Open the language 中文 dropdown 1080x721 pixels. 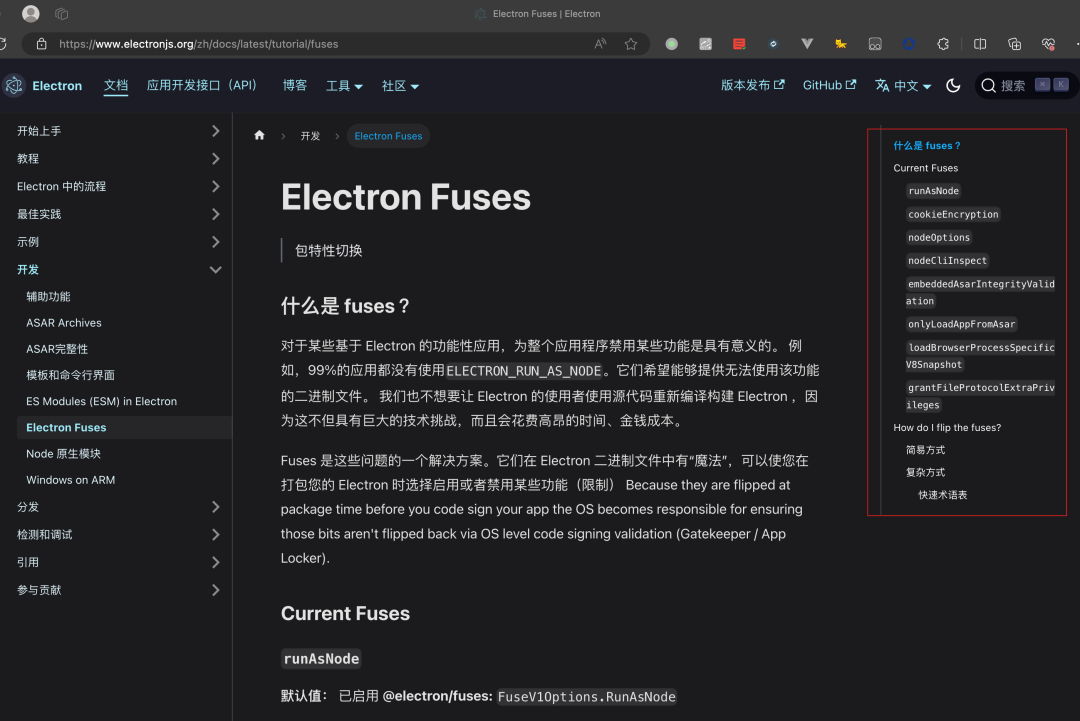click(903, 85)
